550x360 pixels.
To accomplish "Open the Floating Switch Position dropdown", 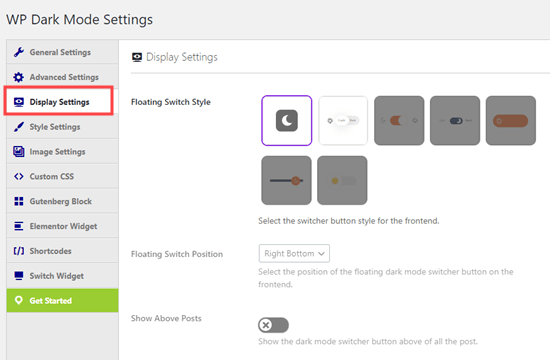I will (294, 253).
